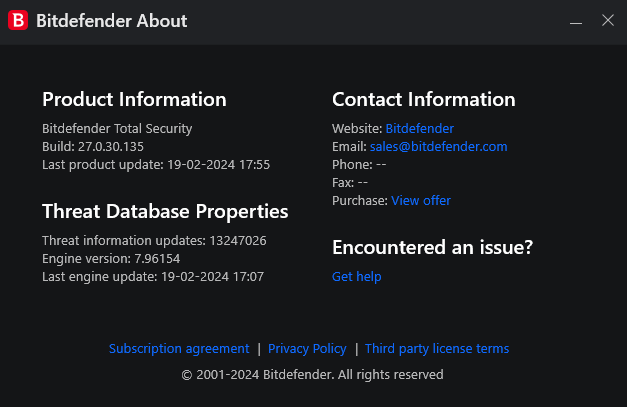Click the Last product update line

tap(156, 164)
